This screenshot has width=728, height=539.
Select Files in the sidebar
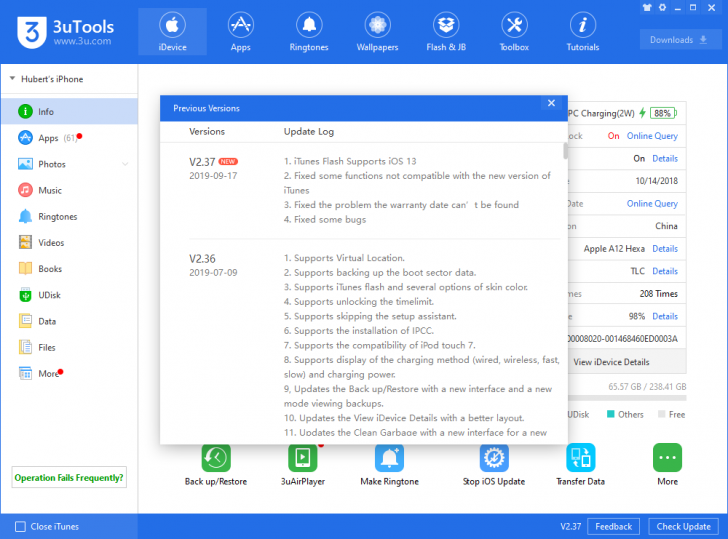[x=69, y=347]
